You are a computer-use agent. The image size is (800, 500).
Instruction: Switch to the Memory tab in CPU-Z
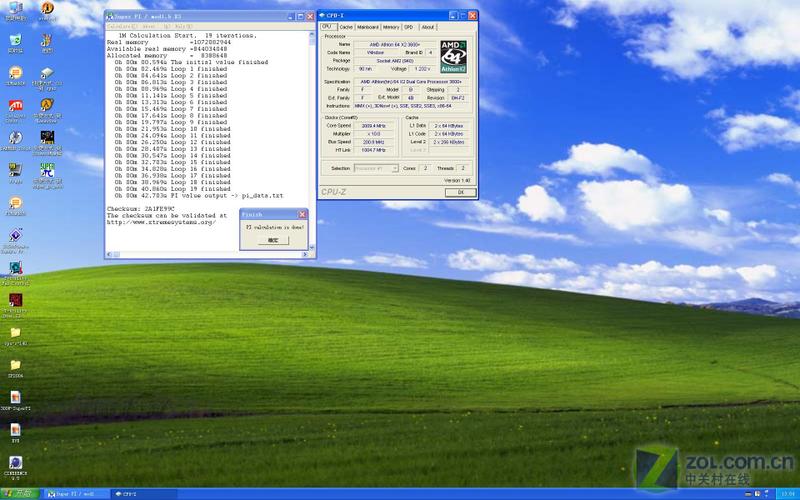coord(391,27)
